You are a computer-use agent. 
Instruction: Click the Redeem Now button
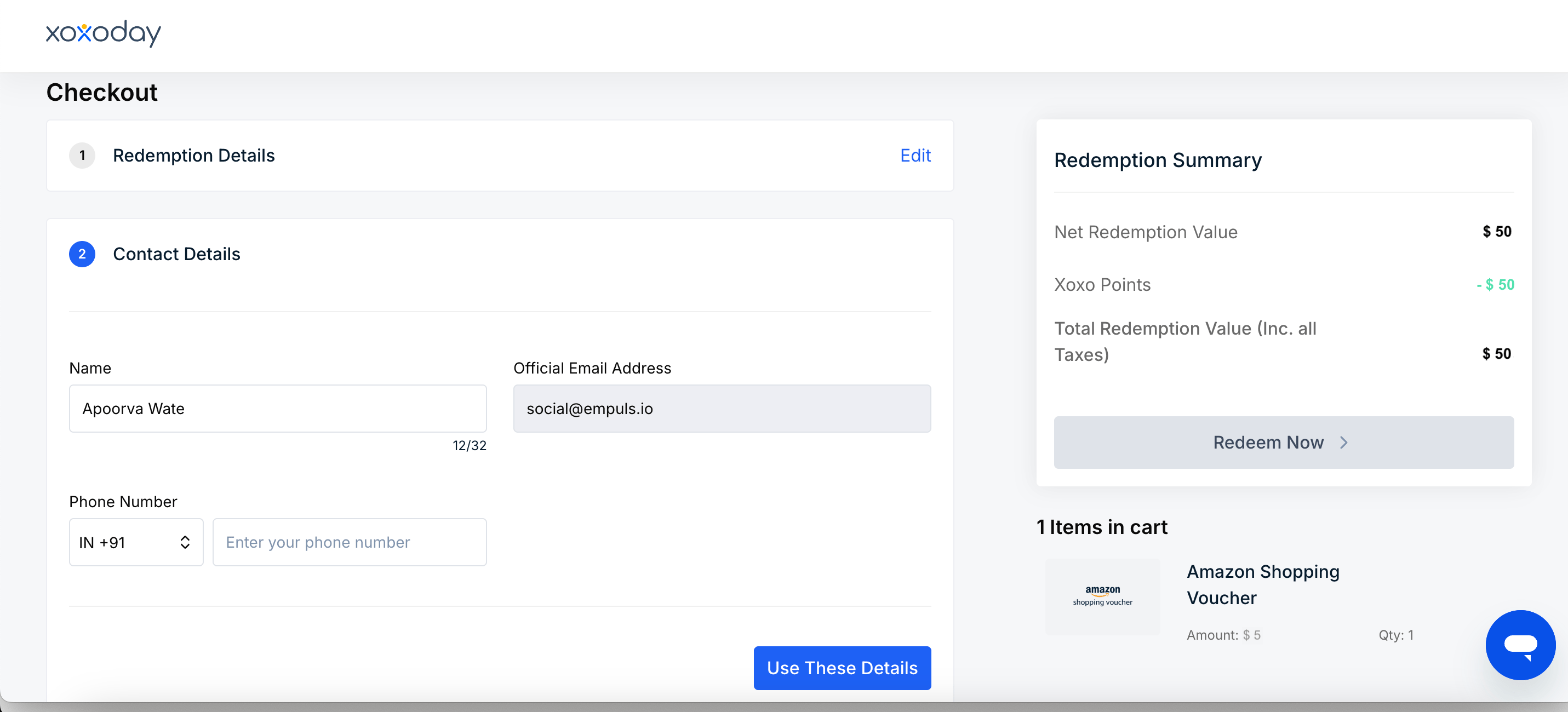tap(1284, 443)
